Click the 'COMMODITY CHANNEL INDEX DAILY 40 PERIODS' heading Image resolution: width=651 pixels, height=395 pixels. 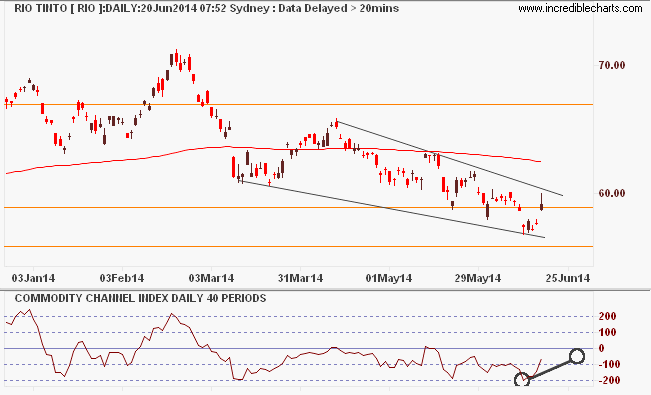pyautogui.click(x=140, y=298)
